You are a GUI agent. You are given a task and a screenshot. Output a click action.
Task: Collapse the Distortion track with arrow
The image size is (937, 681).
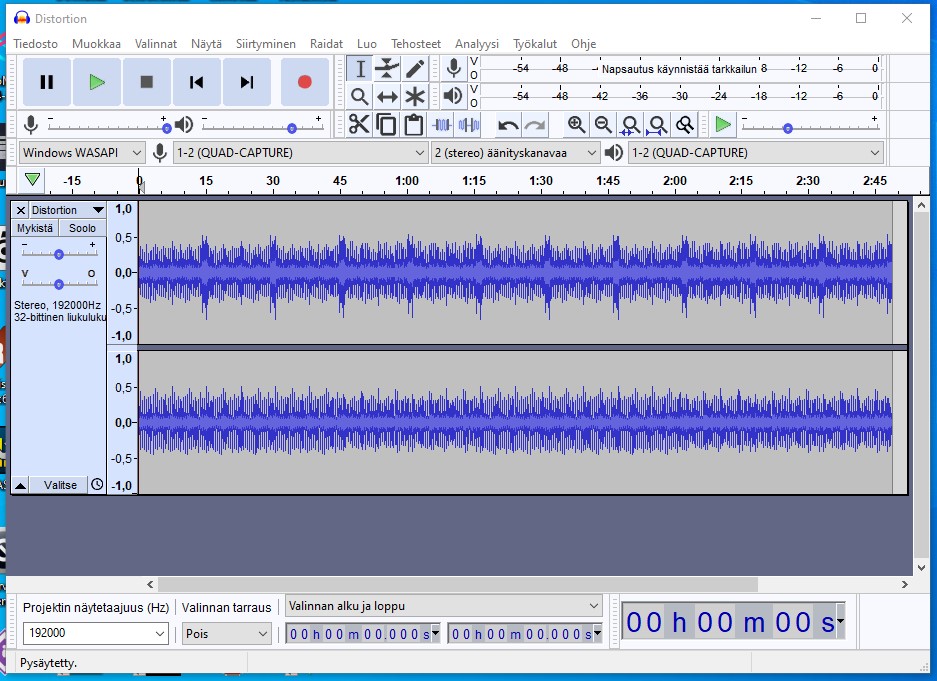click(21, 485)
